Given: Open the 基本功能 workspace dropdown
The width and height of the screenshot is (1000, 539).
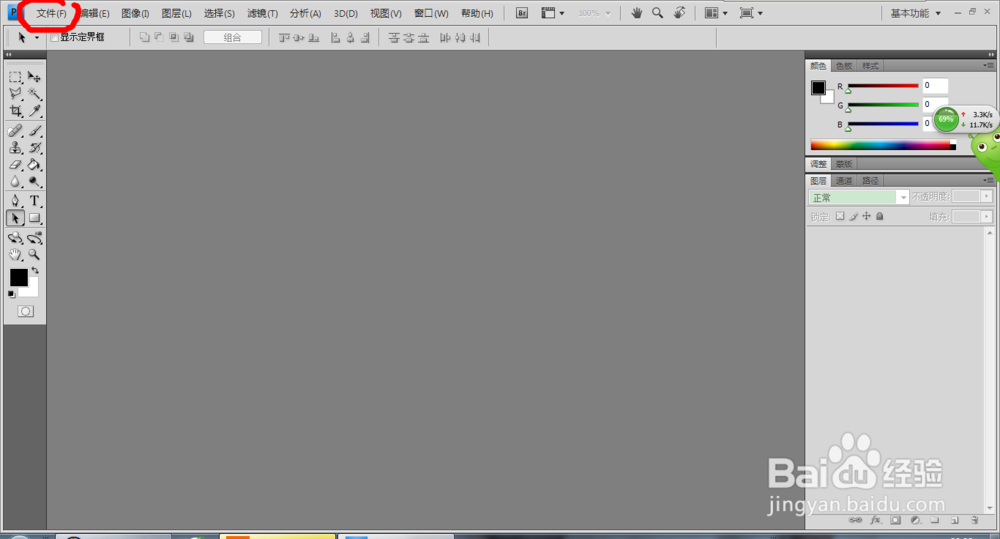Looking at the screenshot, I should (x=915, y=13).
